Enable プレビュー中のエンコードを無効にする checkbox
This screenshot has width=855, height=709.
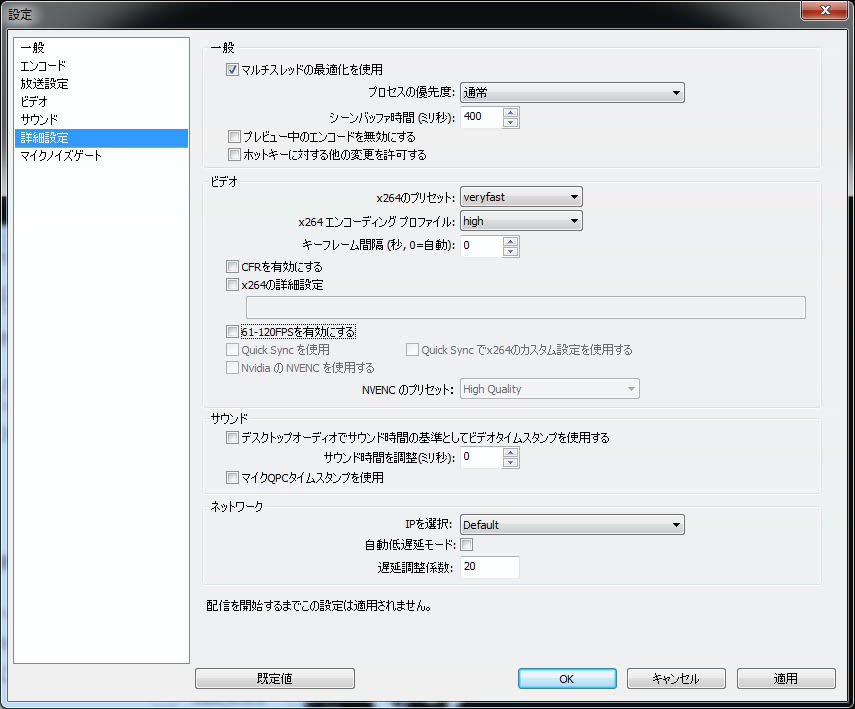[x=234, y=136]
